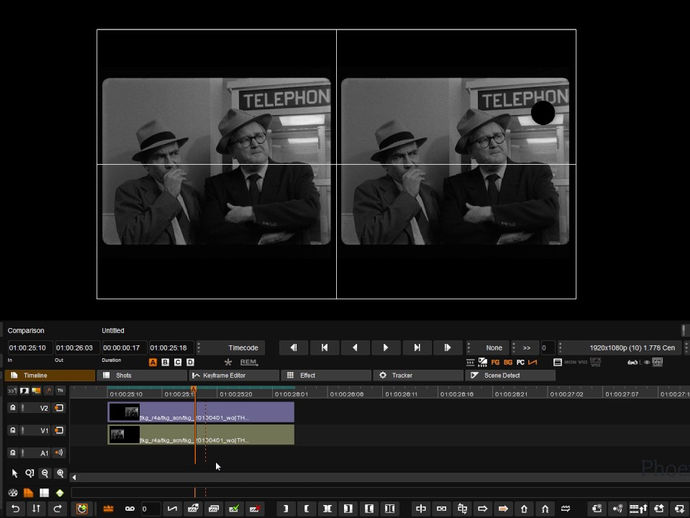Click the outlined up arrow icon
Viewport: 690px width, 518px height.
[524, 509]
